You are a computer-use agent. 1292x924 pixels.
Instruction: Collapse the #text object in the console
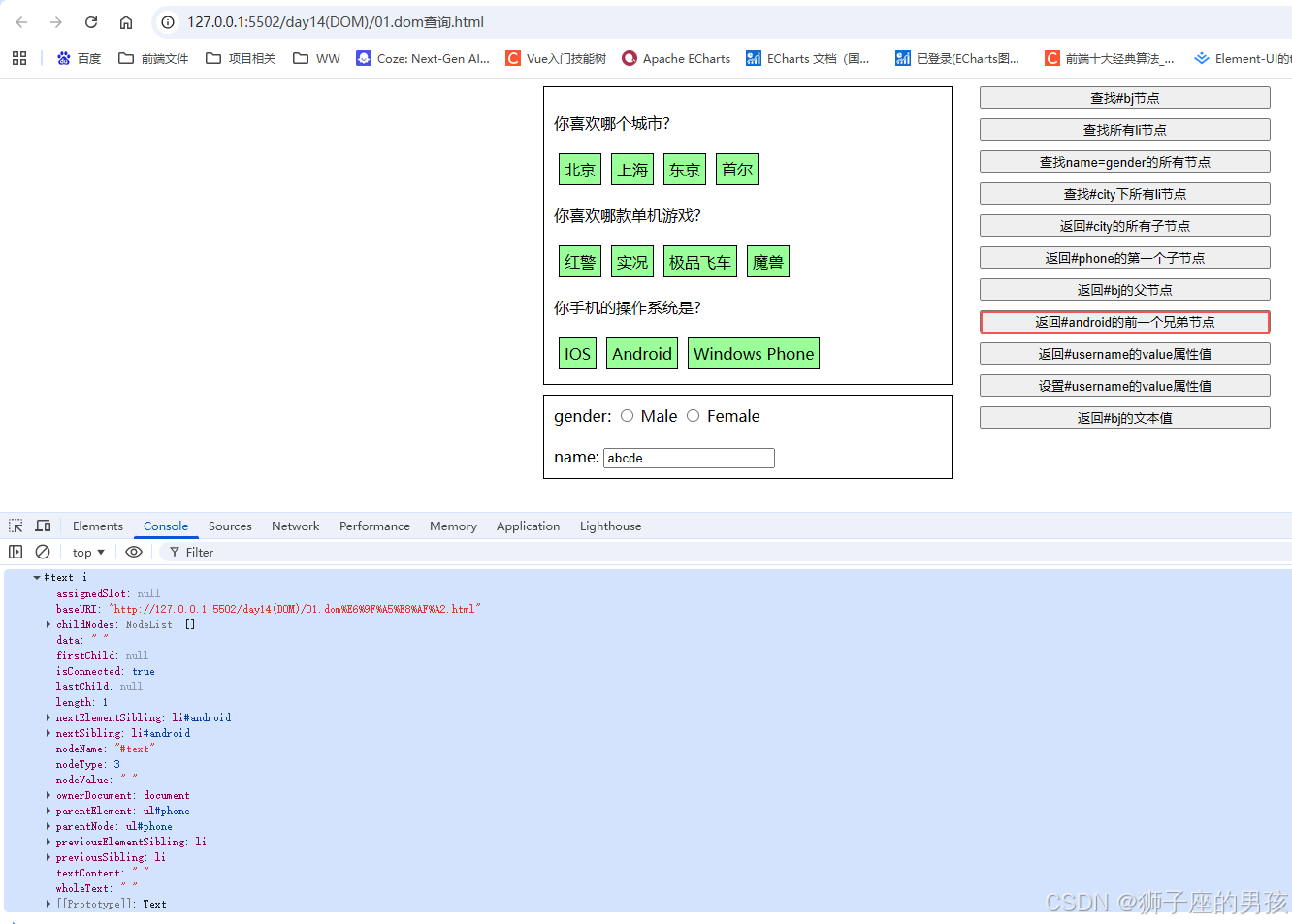[37, 577]
